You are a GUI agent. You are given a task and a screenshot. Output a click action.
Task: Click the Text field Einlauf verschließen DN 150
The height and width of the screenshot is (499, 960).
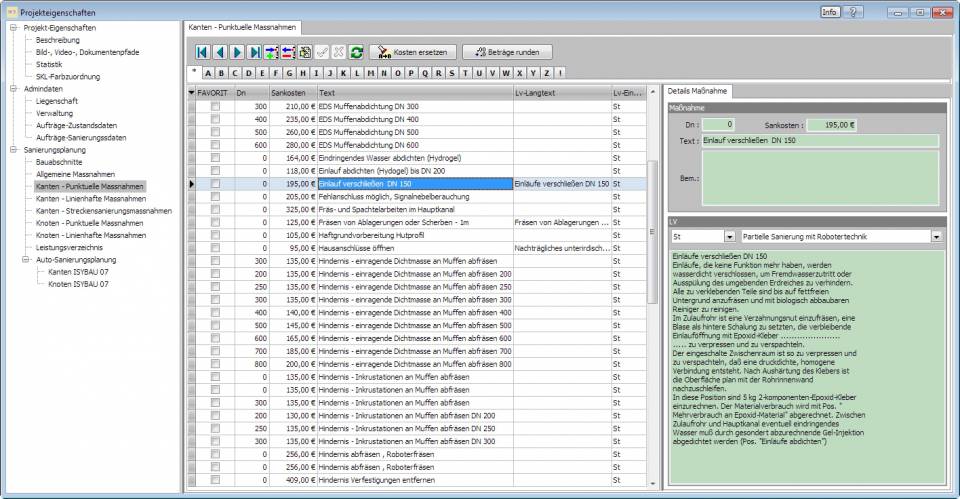[x=820, y=141]
